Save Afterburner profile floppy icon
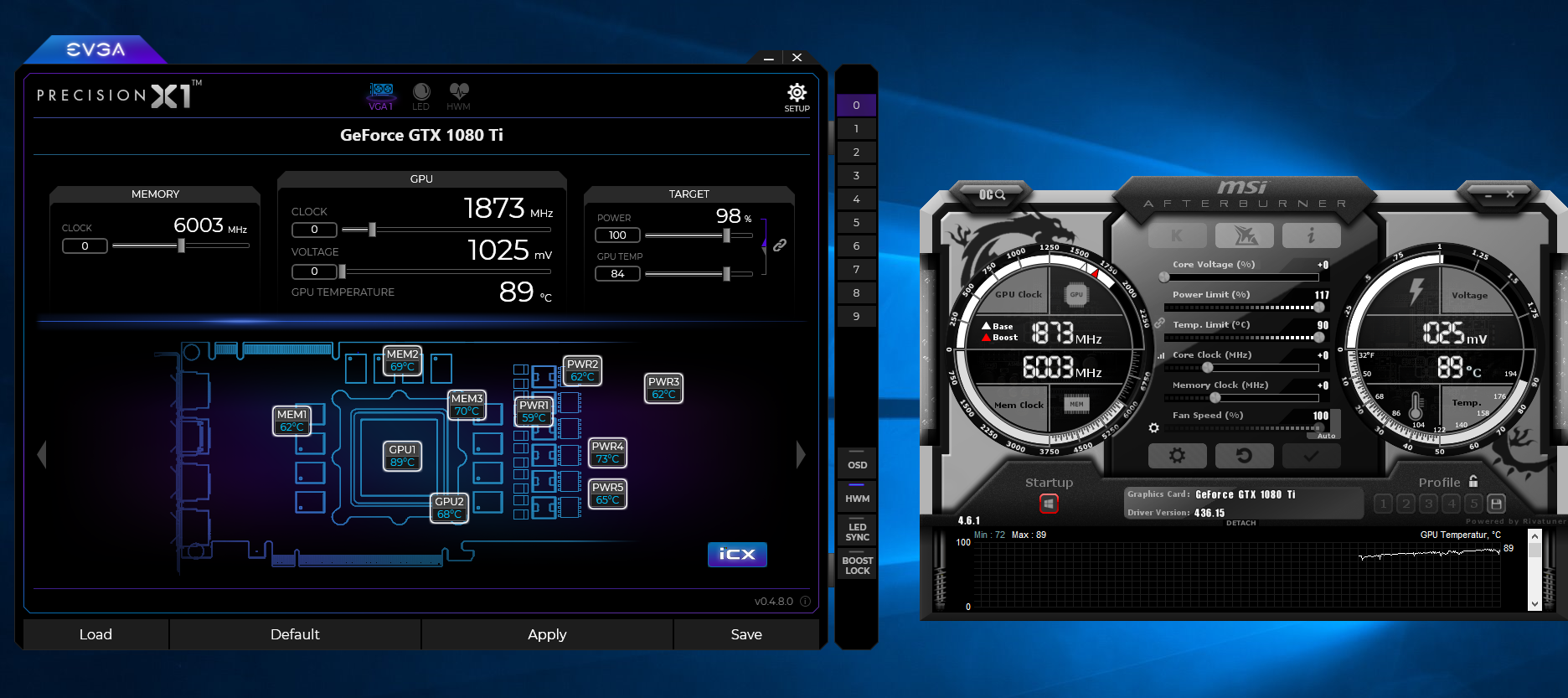Image resolution: width=1568 pixels, height=698 pixels. point(1496,504)
